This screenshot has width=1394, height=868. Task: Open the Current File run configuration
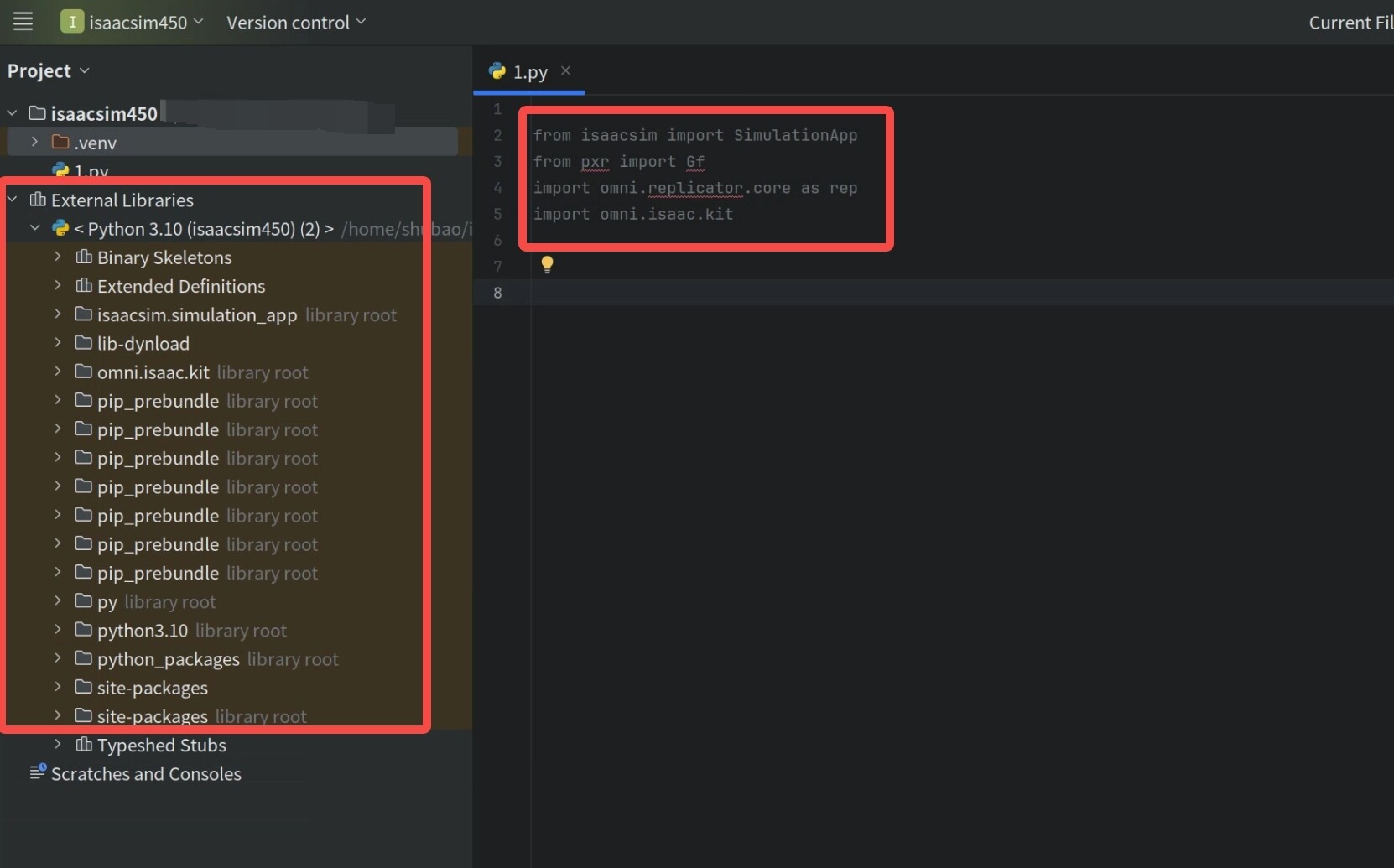[1350, 23]
